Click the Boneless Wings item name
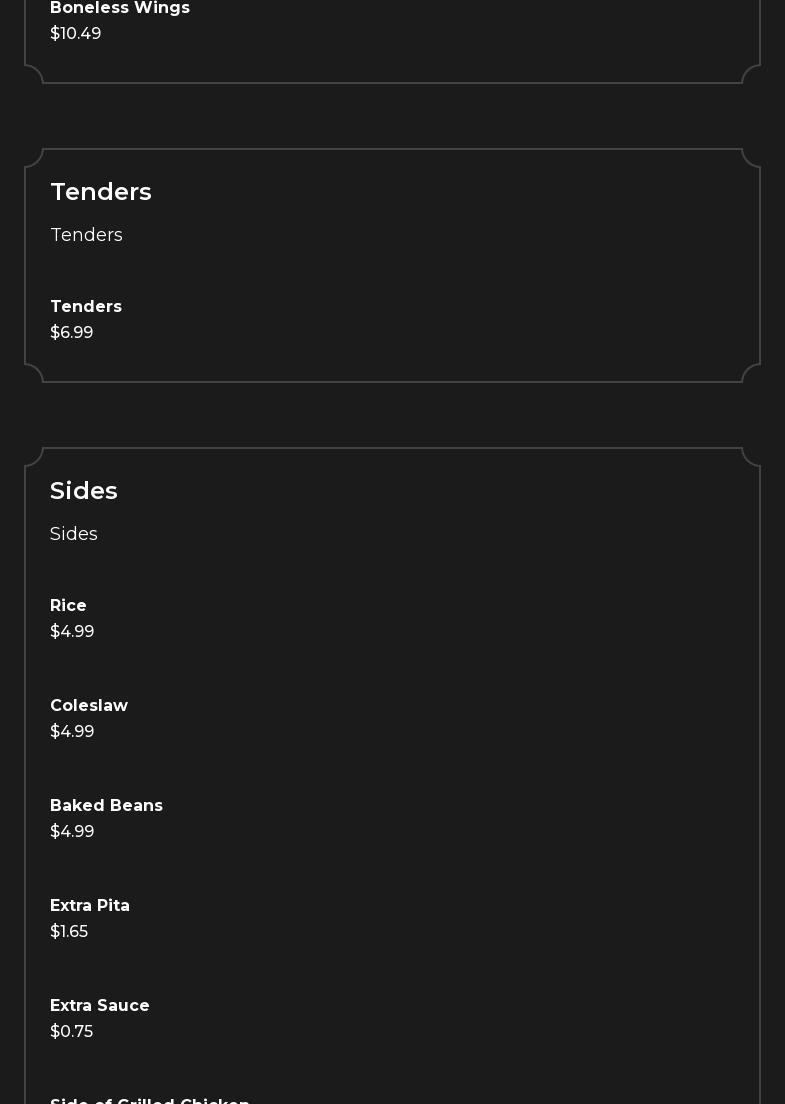Screen dimensions: 785x1104 point(120,8)
